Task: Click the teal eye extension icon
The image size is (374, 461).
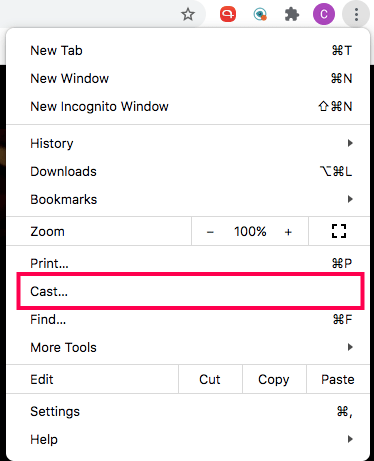Action: pos(260,14)
